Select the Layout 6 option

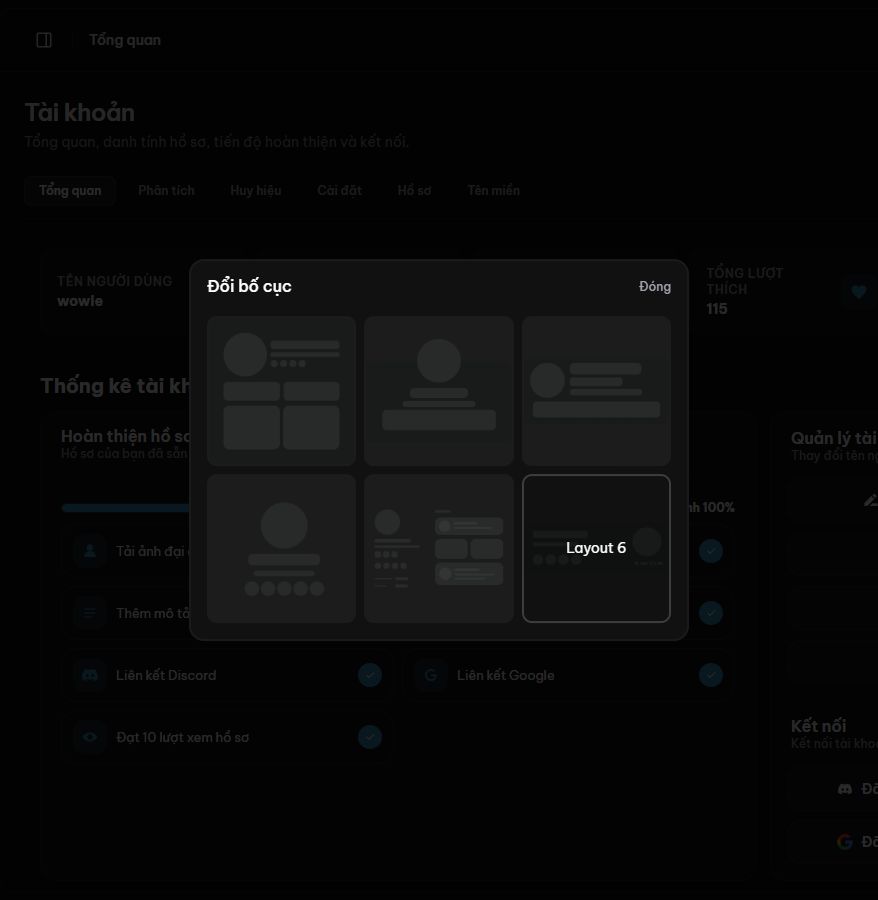click(596, 548)
